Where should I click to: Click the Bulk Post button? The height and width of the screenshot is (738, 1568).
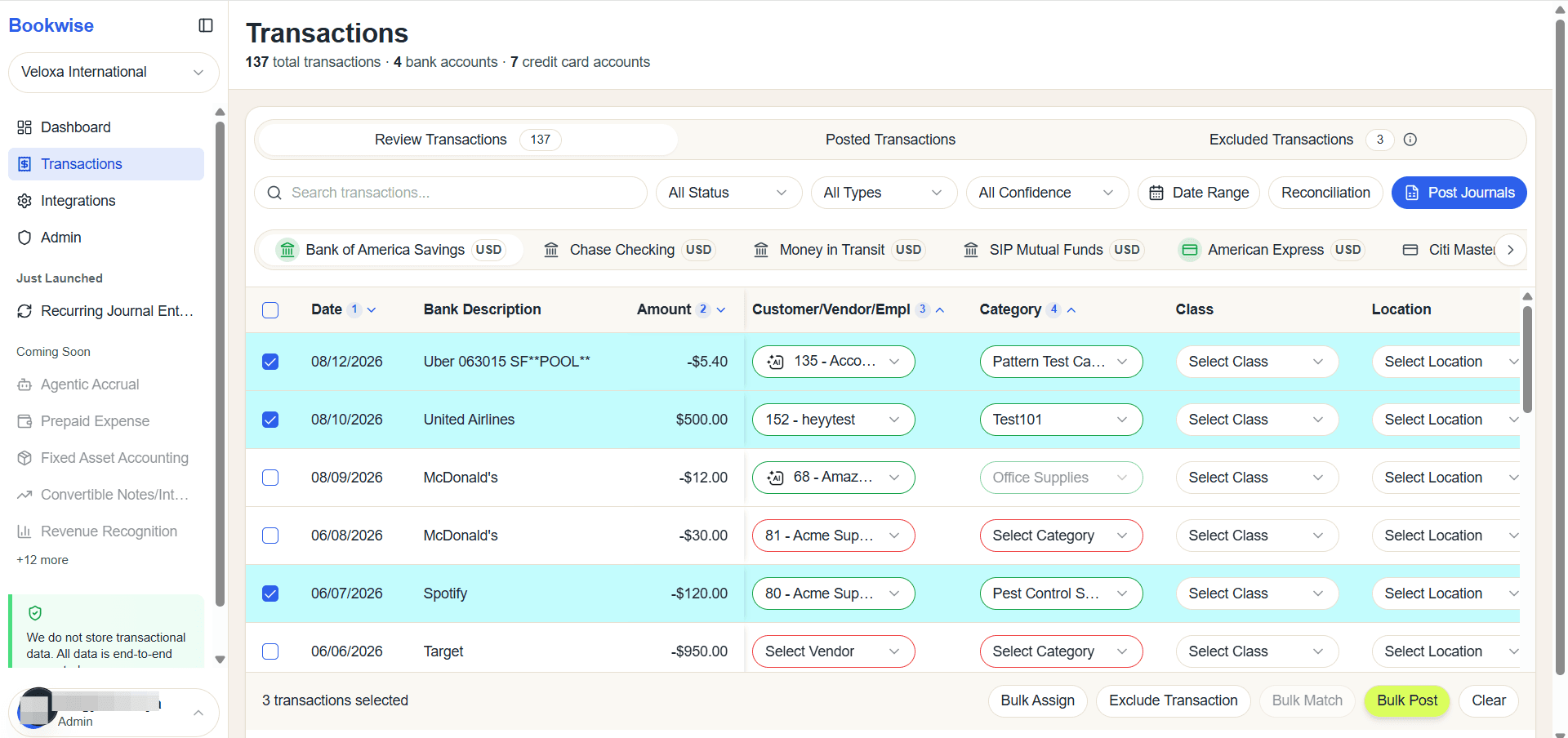pyautogui.click(x=1406, y=700)
